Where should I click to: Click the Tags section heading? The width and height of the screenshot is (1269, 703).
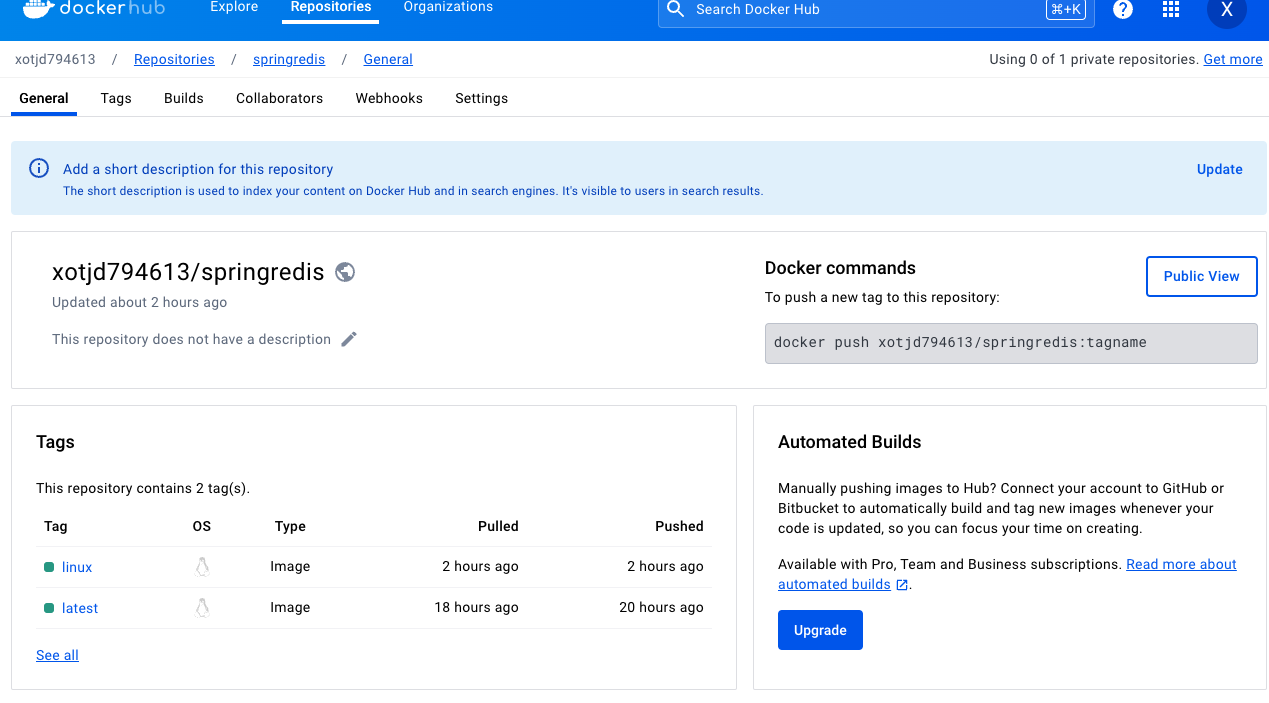tap(55, 442)
